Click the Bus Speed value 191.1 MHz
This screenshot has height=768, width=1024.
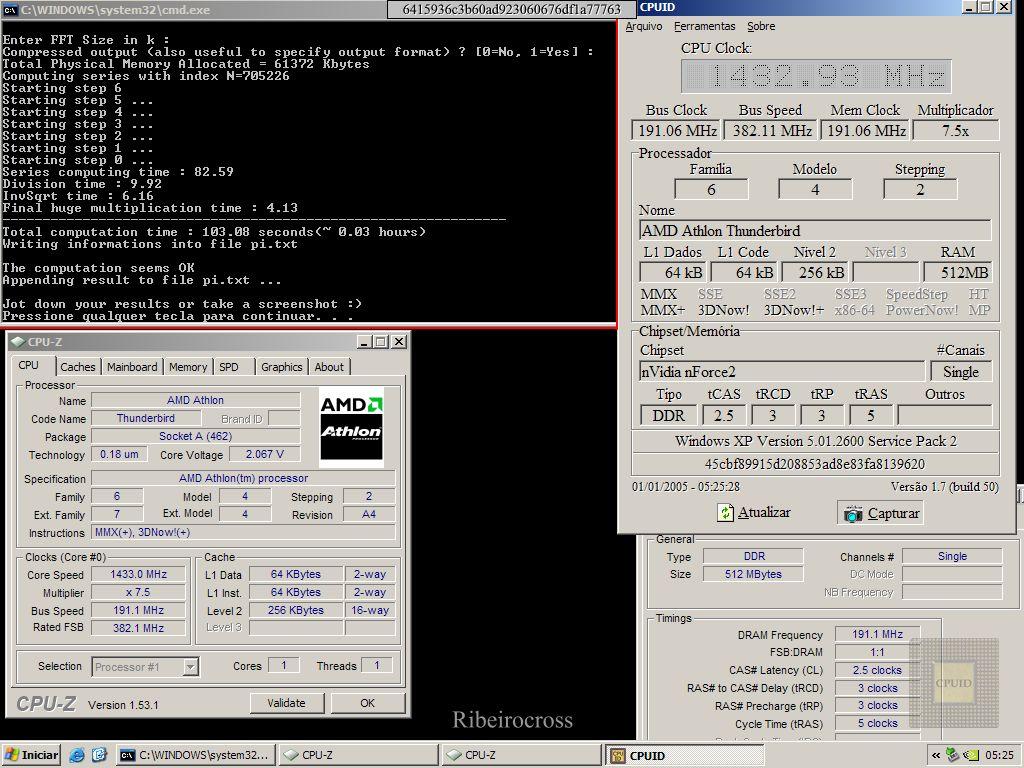tap(138, 610)
